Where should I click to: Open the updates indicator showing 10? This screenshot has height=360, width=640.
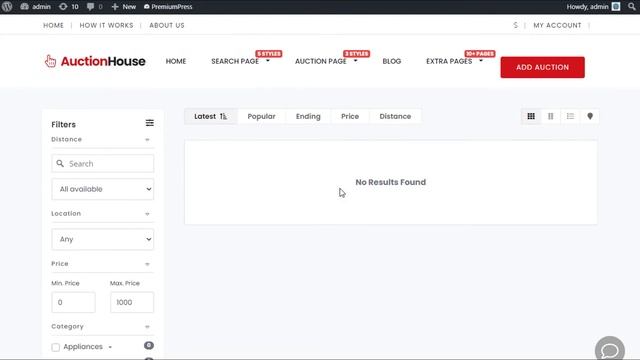click(x=69, y=7)
